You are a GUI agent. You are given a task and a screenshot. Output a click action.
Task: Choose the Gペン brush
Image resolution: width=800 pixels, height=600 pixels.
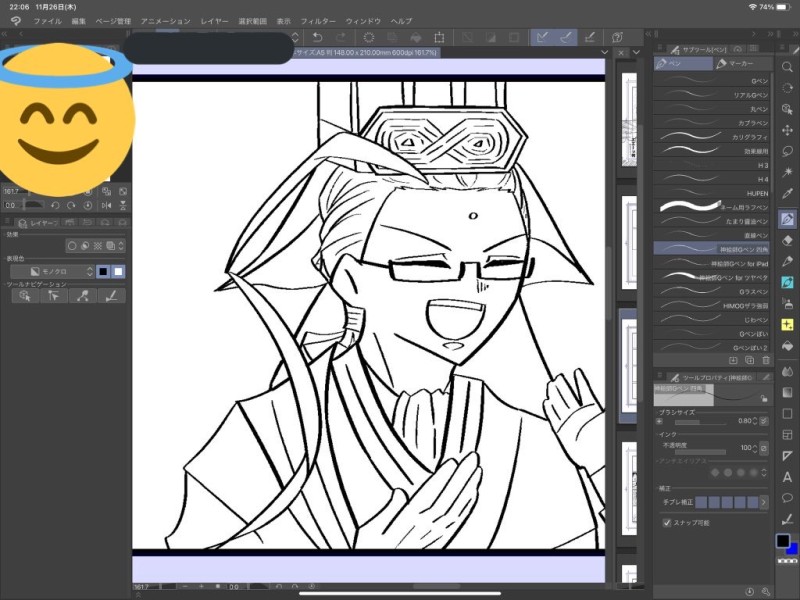coord(712,81)
